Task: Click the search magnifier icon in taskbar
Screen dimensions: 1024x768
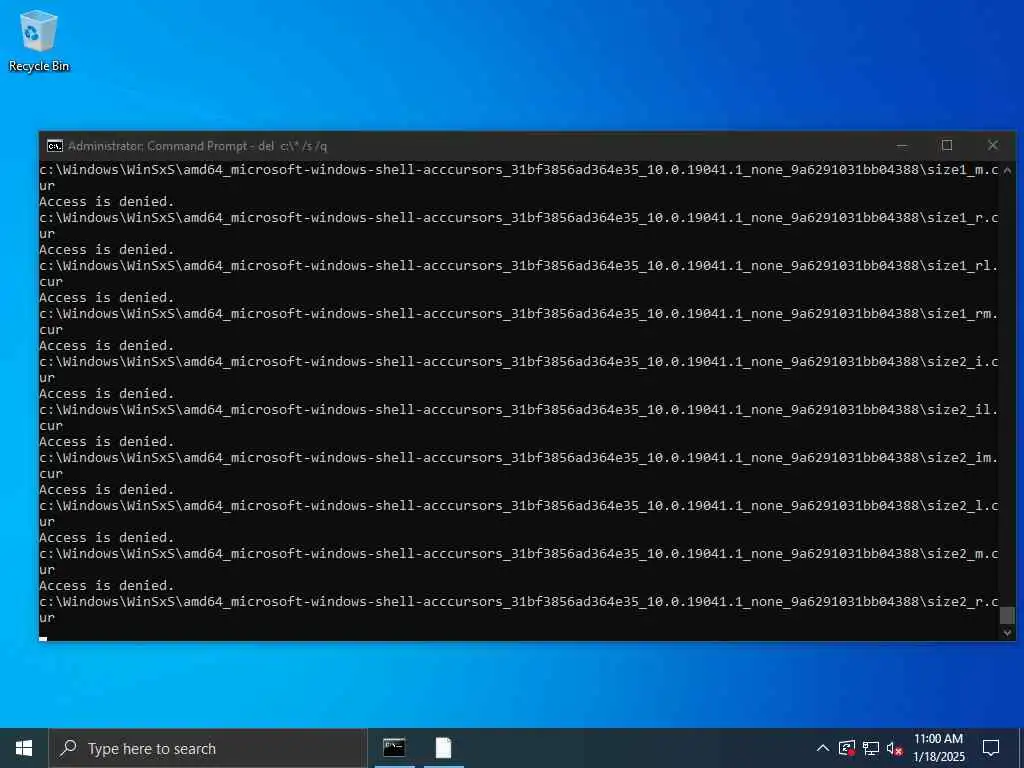Action: (x=68, y=748)
